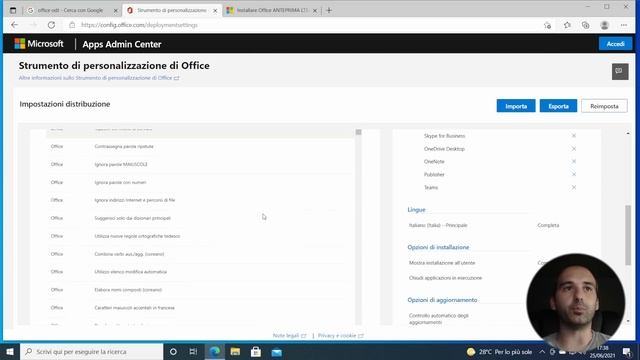This screenshot has width=640, height=360.
Task: Click the settings list scrollbar thumb
Action: (x=358, y=132)
